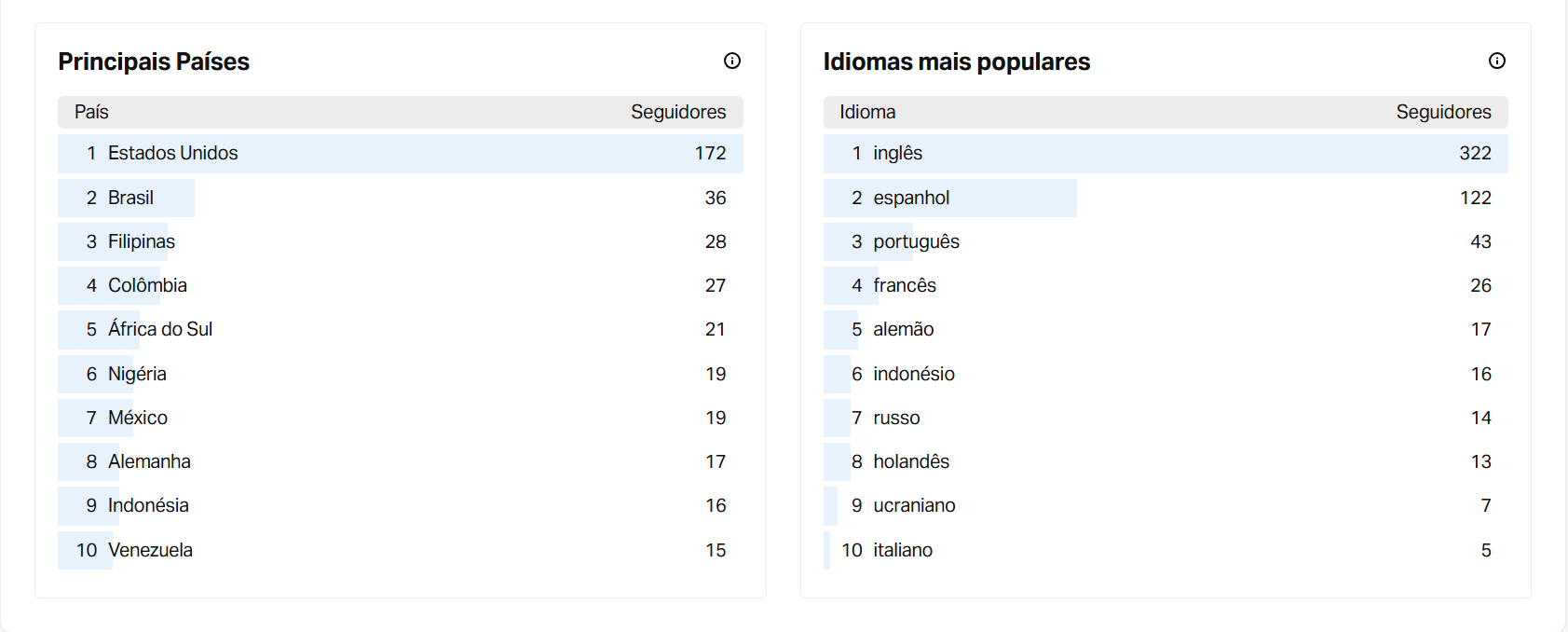Click the Venezuela entry

click(x=401, y=550)
